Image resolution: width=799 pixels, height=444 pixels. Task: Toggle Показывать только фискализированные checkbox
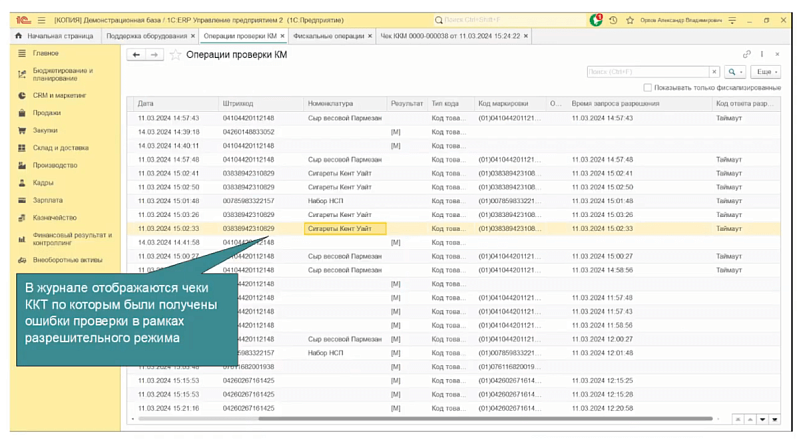[647, 88]
